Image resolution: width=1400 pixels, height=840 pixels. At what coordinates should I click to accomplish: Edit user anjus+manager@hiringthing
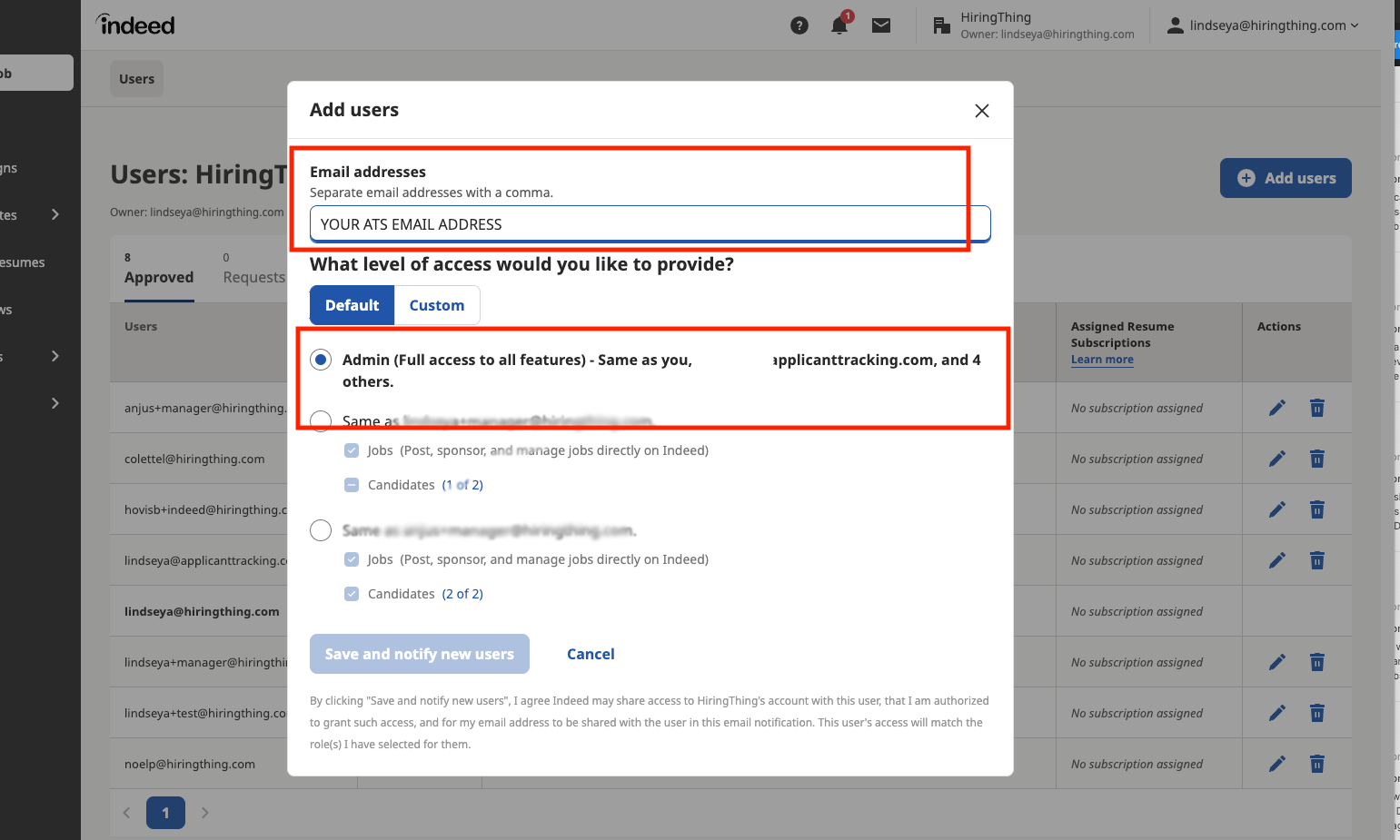tap(1277, 408)
